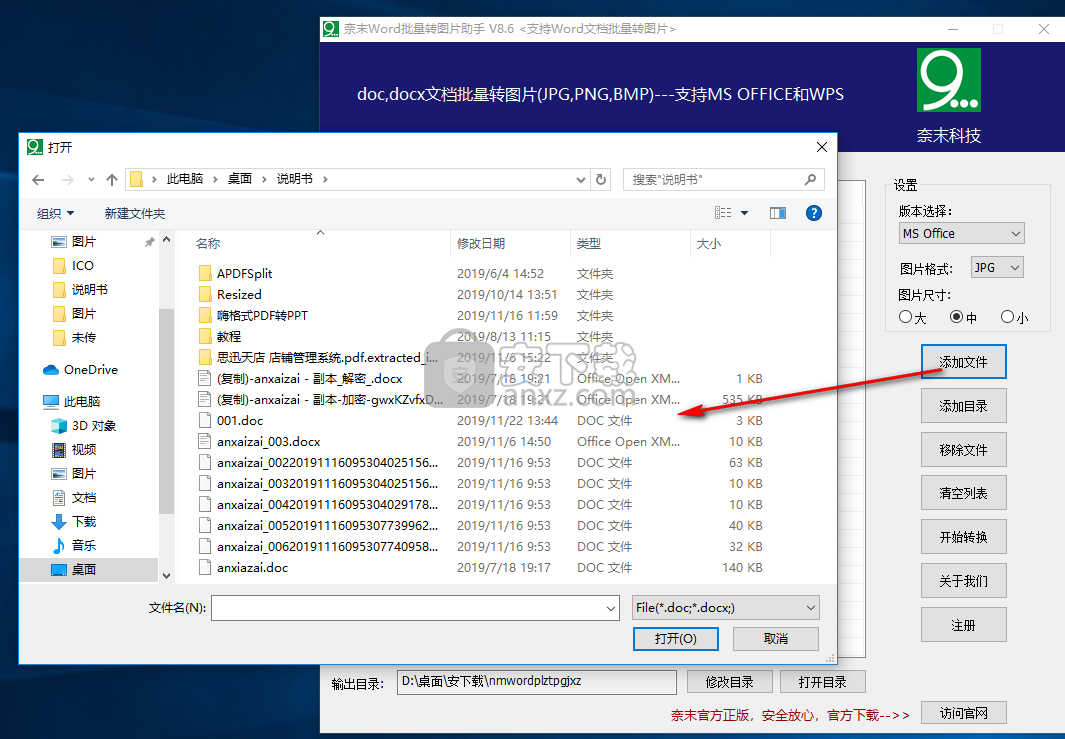1065x739 pixels.
Task: Select OneDrive in navigation pane
Action: tap(90, 370)
